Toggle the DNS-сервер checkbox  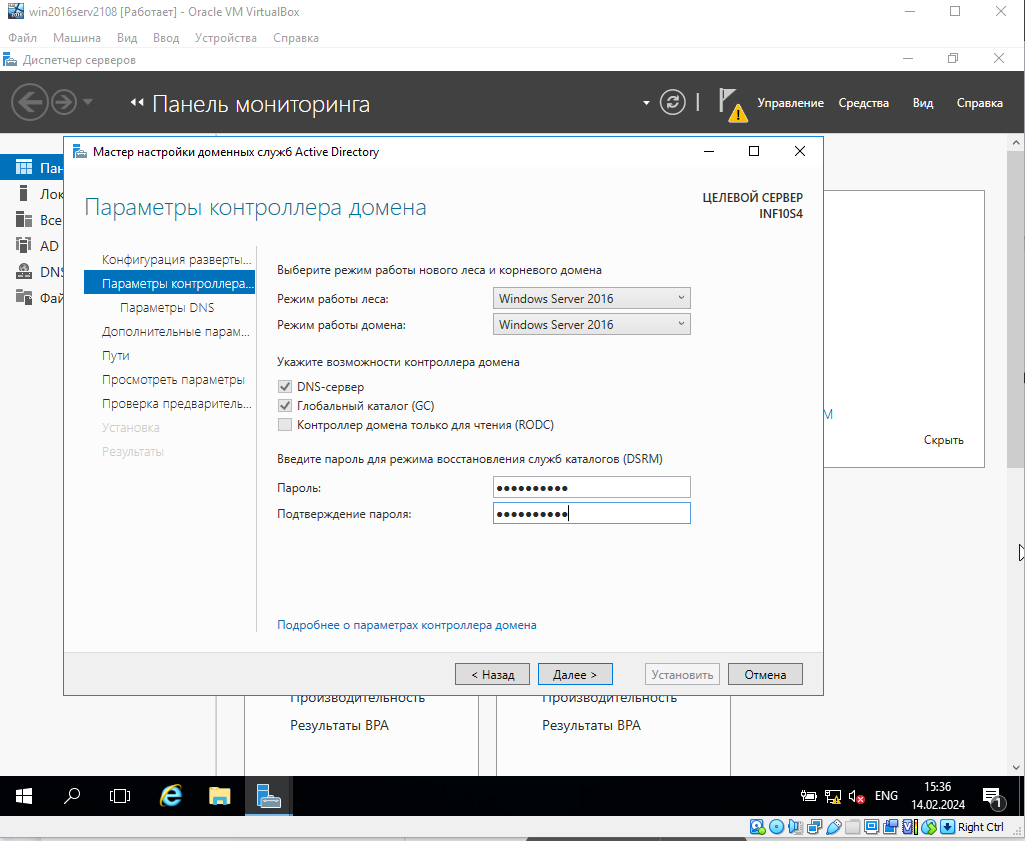coord(284,387)
